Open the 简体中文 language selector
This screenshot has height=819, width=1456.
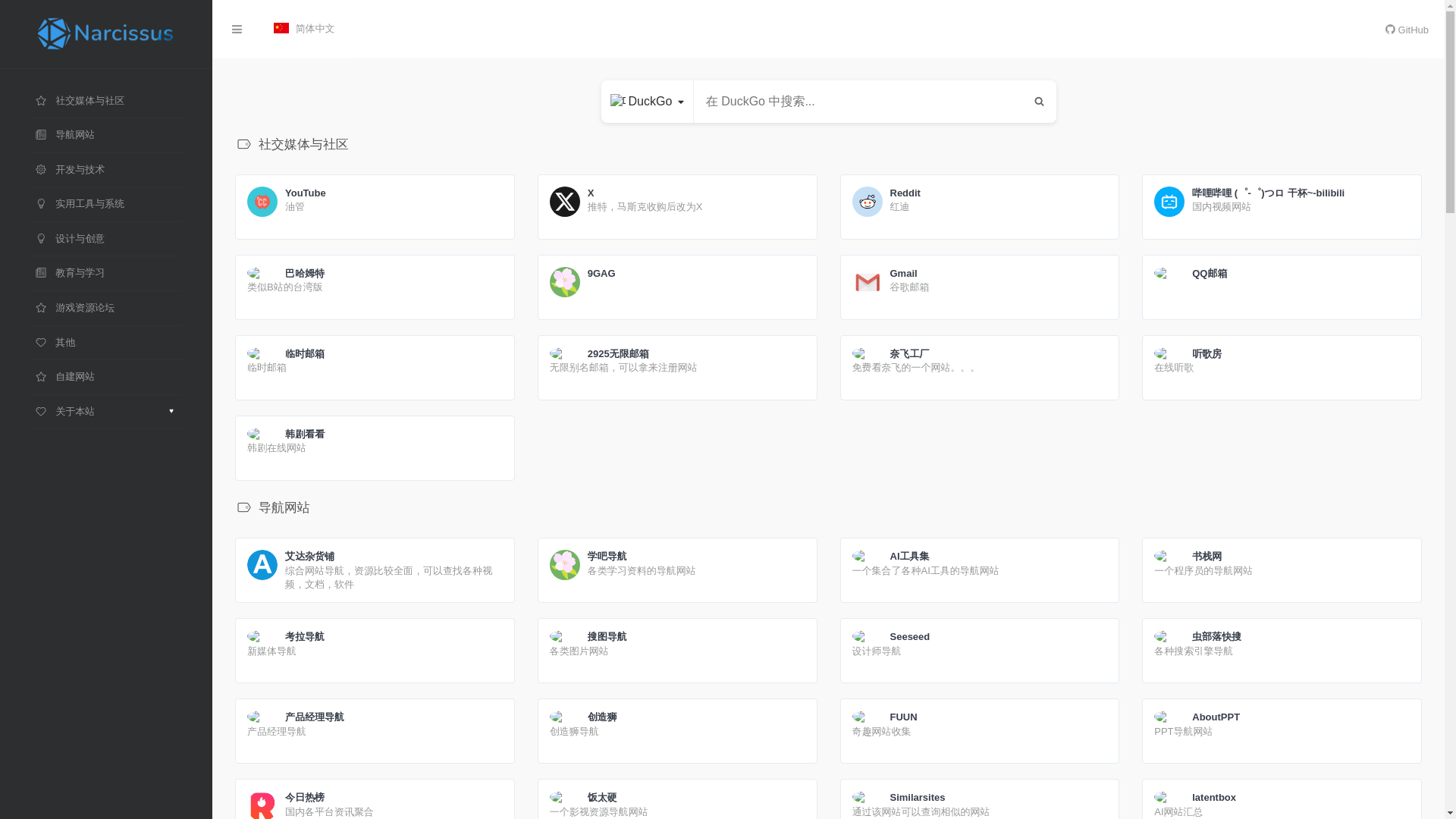304,29
